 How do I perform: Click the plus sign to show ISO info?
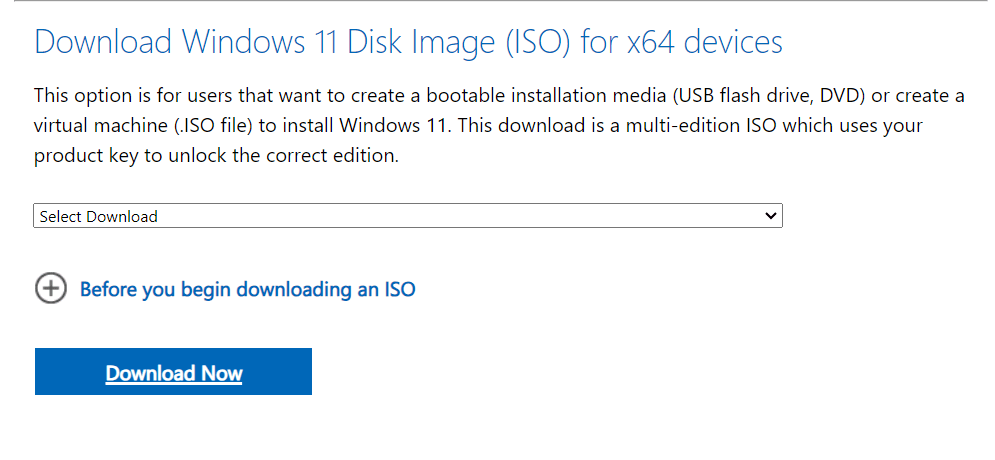tap(50, 289)
